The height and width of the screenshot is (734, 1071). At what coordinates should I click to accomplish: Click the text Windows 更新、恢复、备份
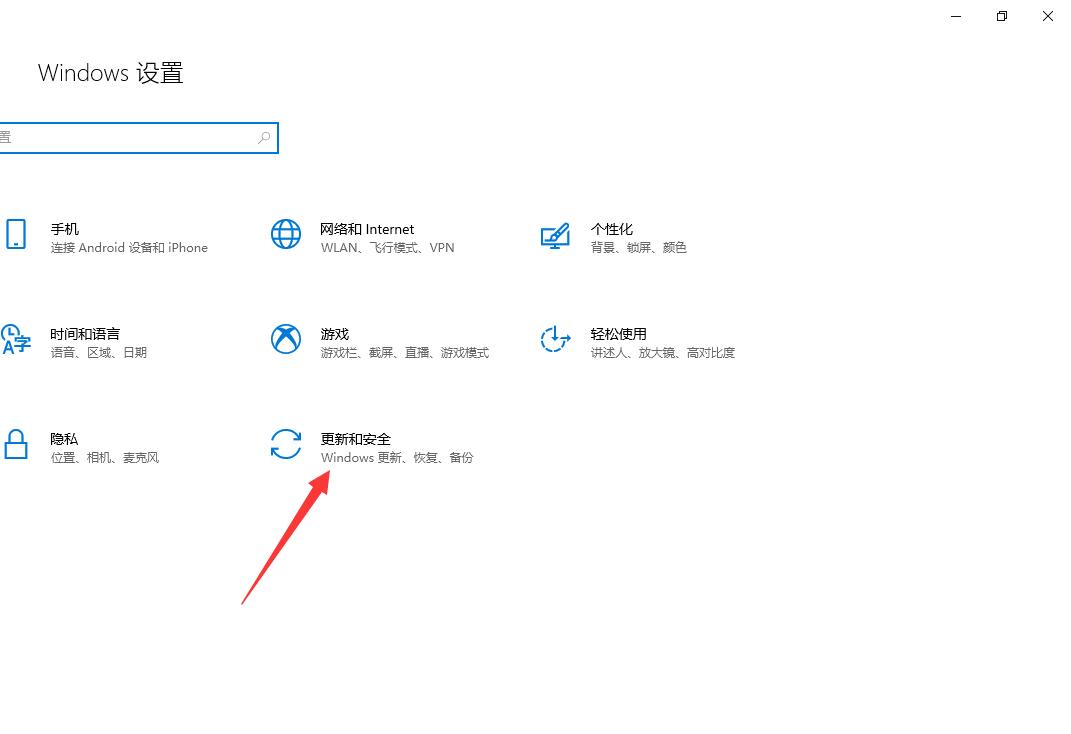[x=397, y=458]
